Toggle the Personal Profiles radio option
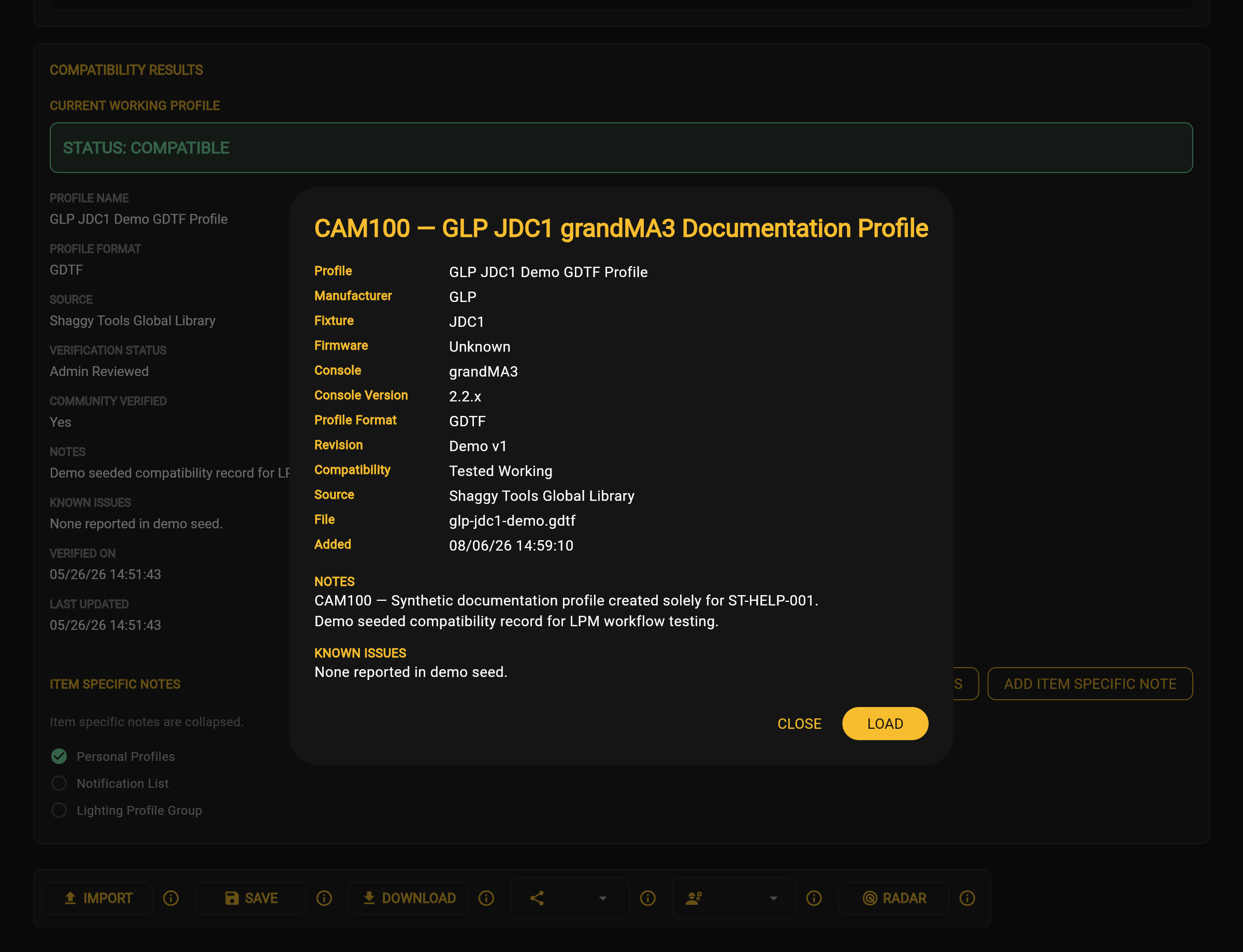The height and width of the screenshot is (952, 1243). 59,756
